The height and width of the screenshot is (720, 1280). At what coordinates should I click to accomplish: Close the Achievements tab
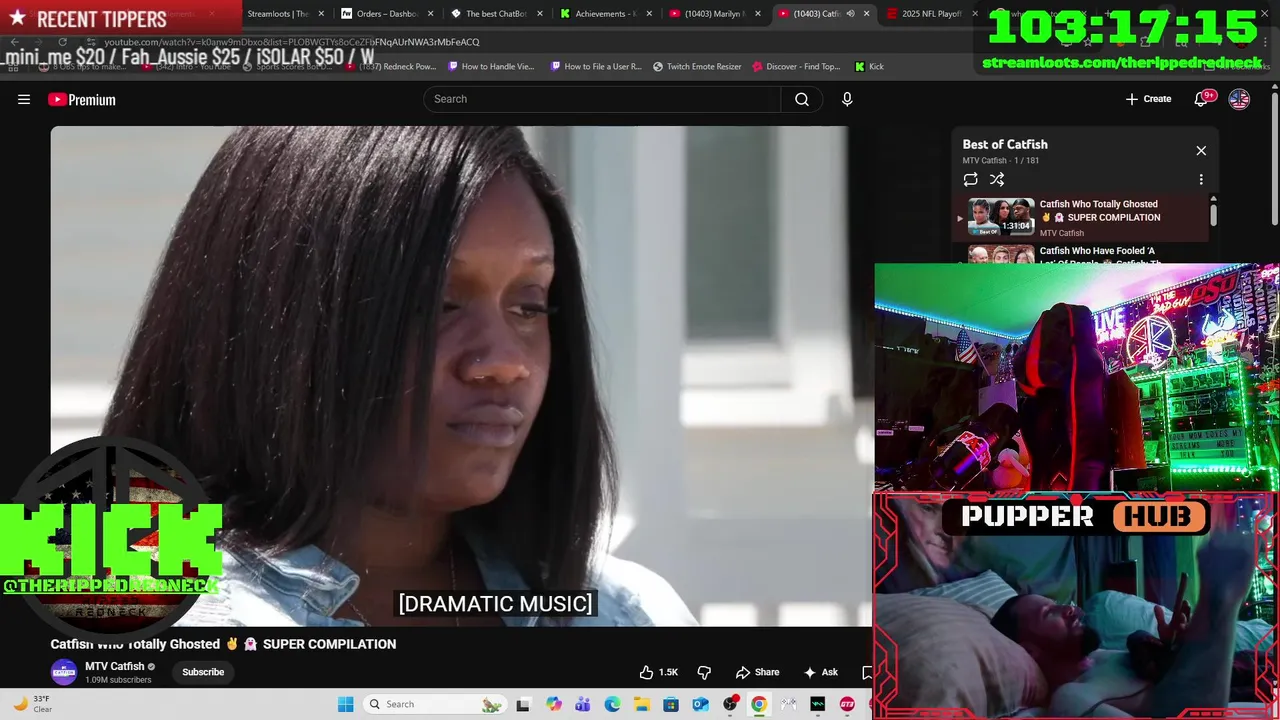pos(649,14)
